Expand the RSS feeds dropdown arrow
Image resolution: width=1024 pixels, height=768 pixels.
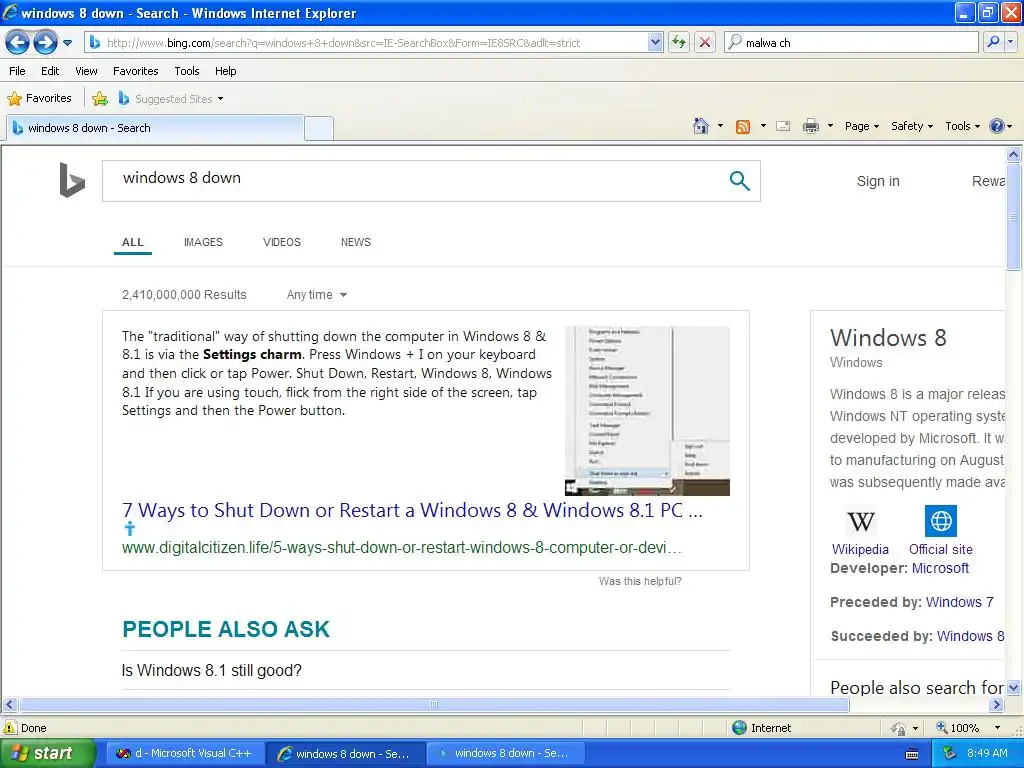[763, 126]
